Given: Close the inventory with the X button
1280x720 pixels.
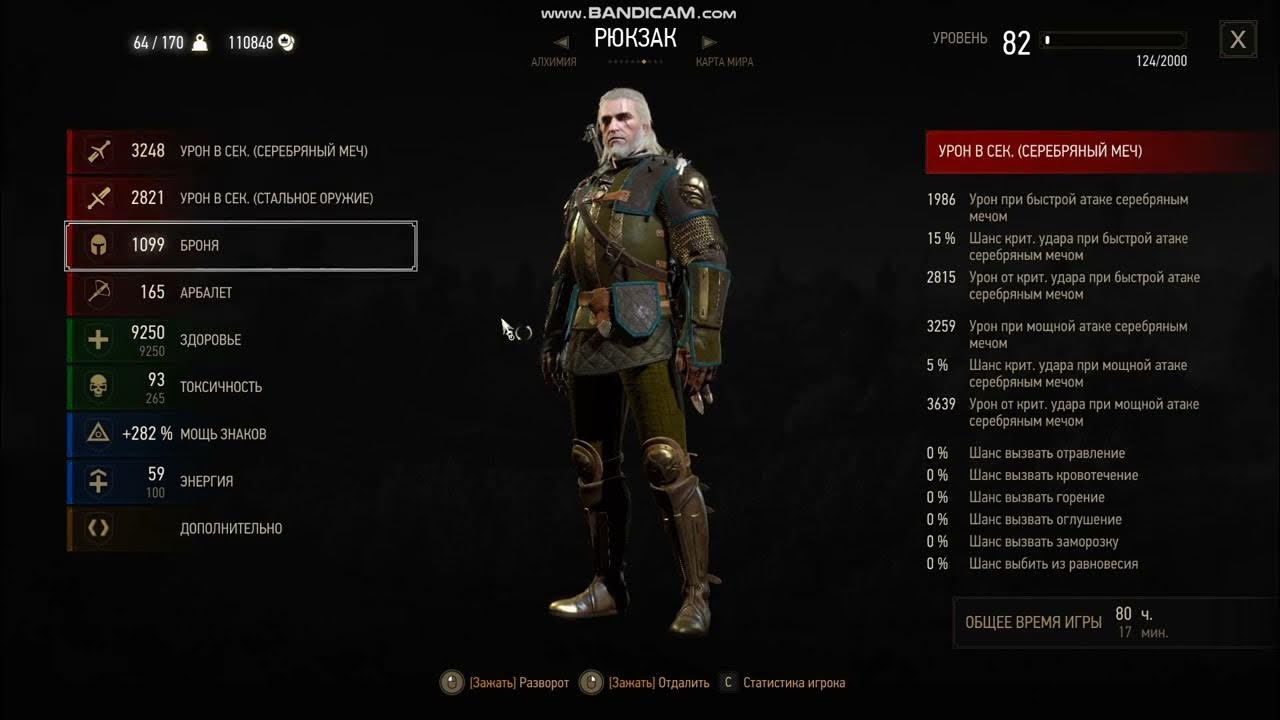Looking at the screenshot, I should pos(1238,40).
